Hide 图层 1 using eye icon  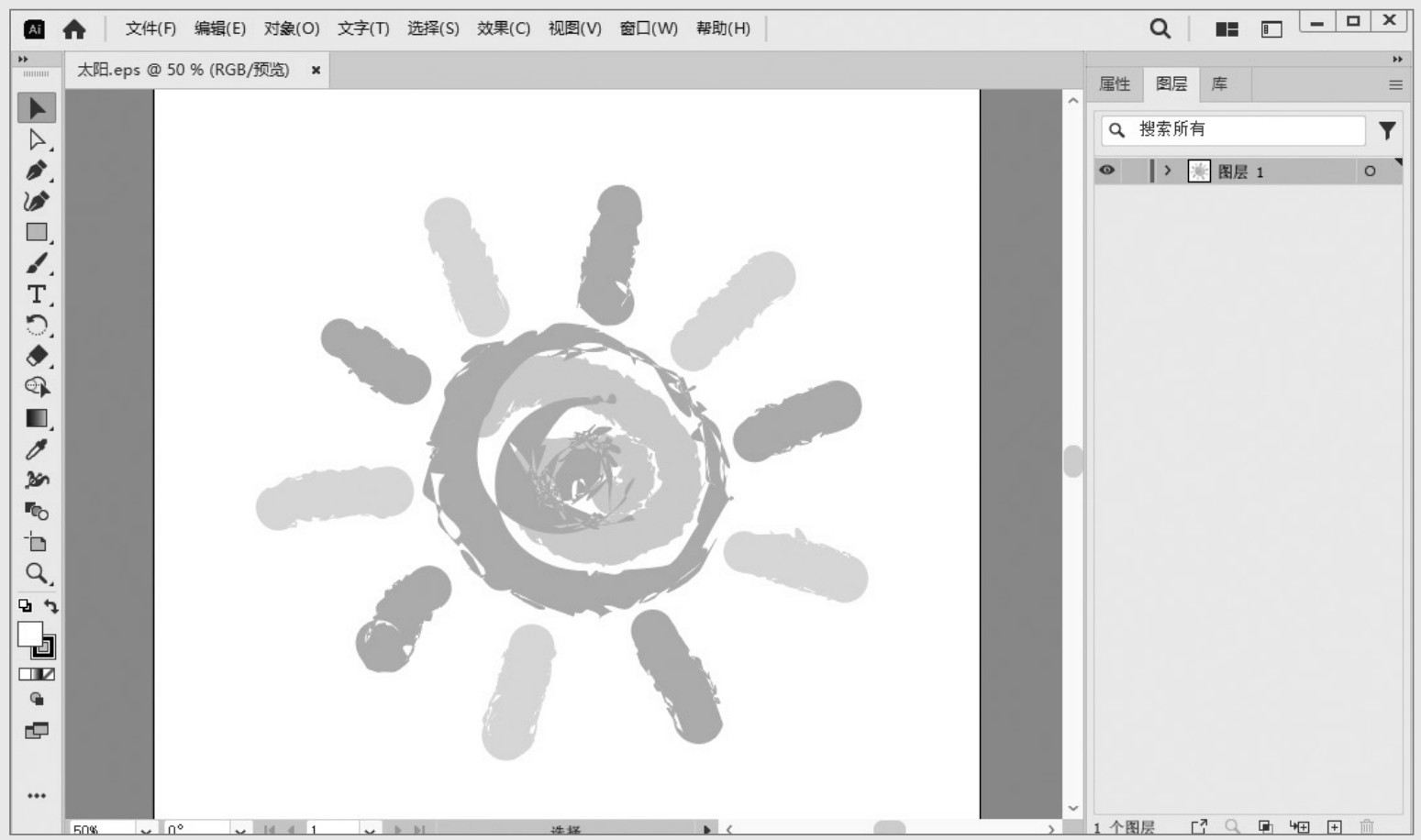[1107, 171]
